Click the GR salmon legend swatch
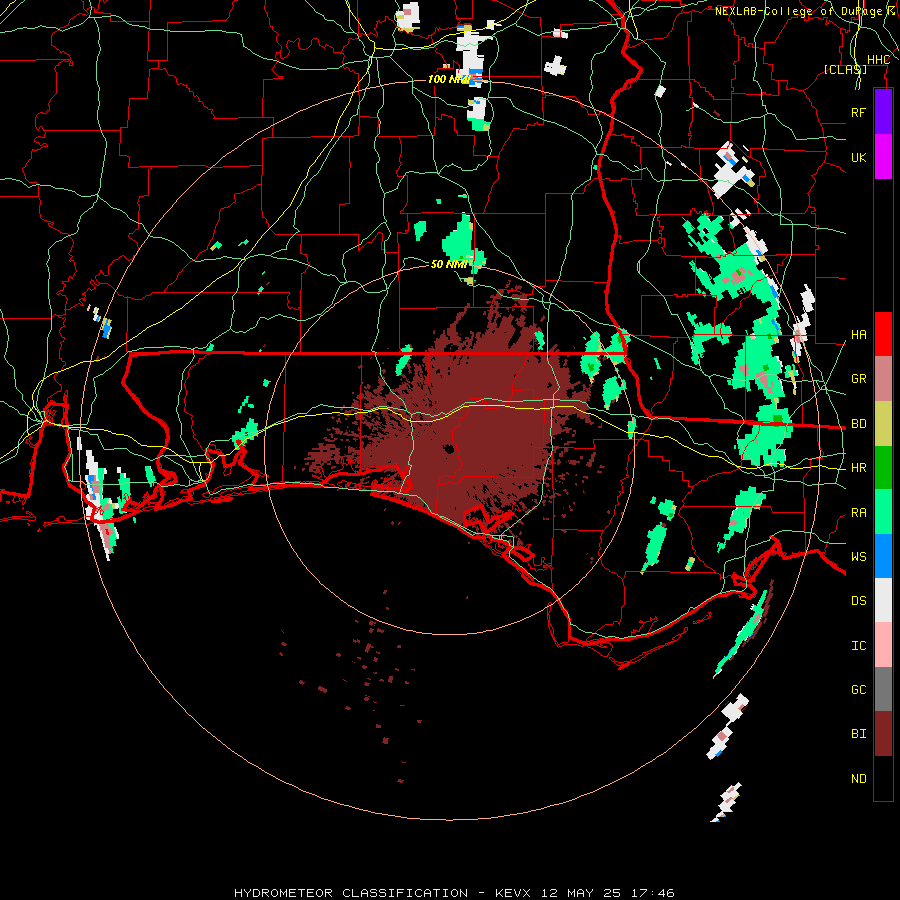Screen dimensions: 900x900 (883, 379)
